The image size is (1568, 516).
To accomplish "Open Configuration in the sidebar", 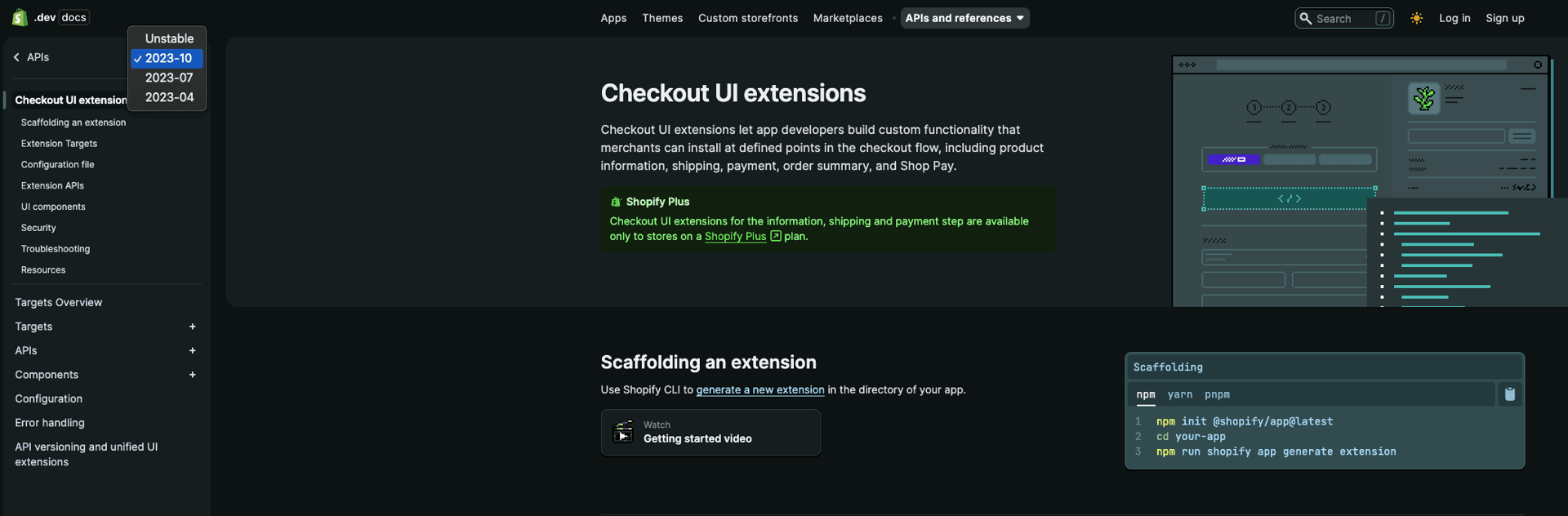I will click(x=49, y=398).
